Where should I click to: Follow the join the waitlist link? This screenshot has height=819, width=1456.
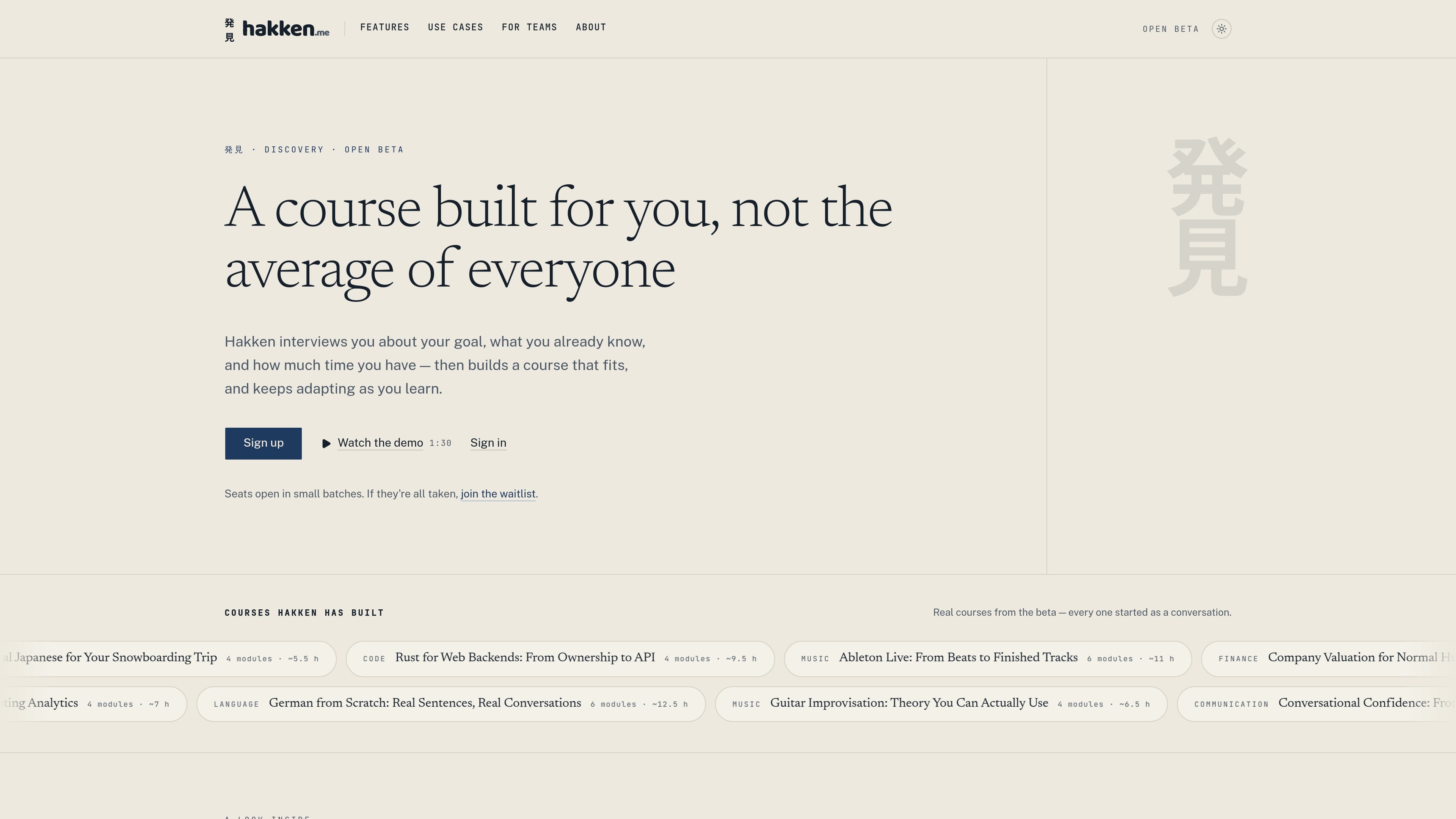point(498,494)
